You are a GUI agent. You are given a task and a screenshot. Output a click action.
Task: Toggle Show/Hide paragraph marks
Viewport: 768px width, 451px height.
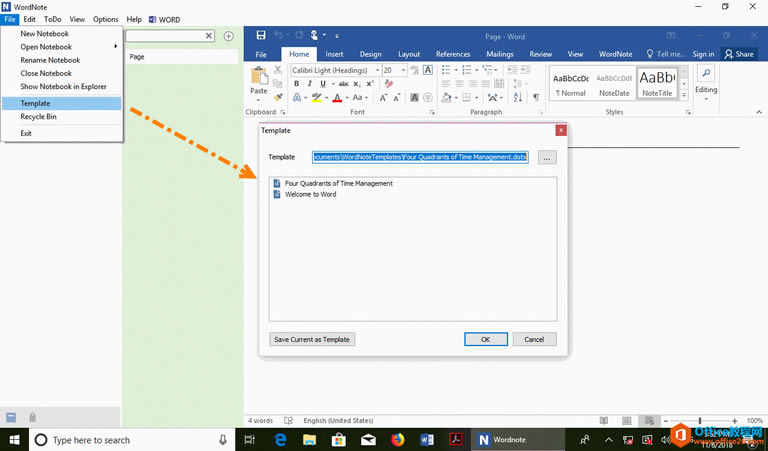536,97
